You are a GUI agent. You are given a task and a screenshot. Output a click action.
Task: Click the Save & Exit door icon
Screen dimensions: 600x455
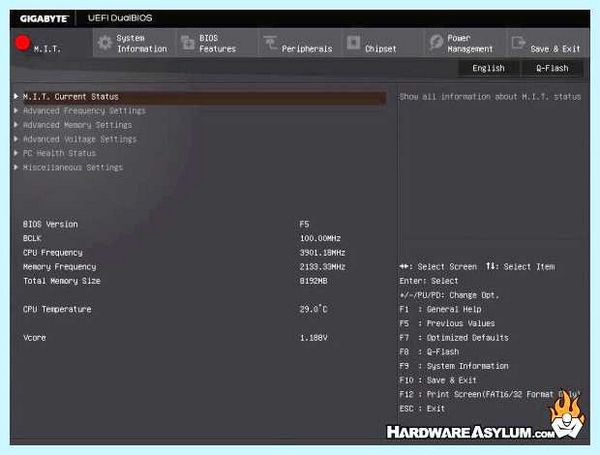[518, 42]
